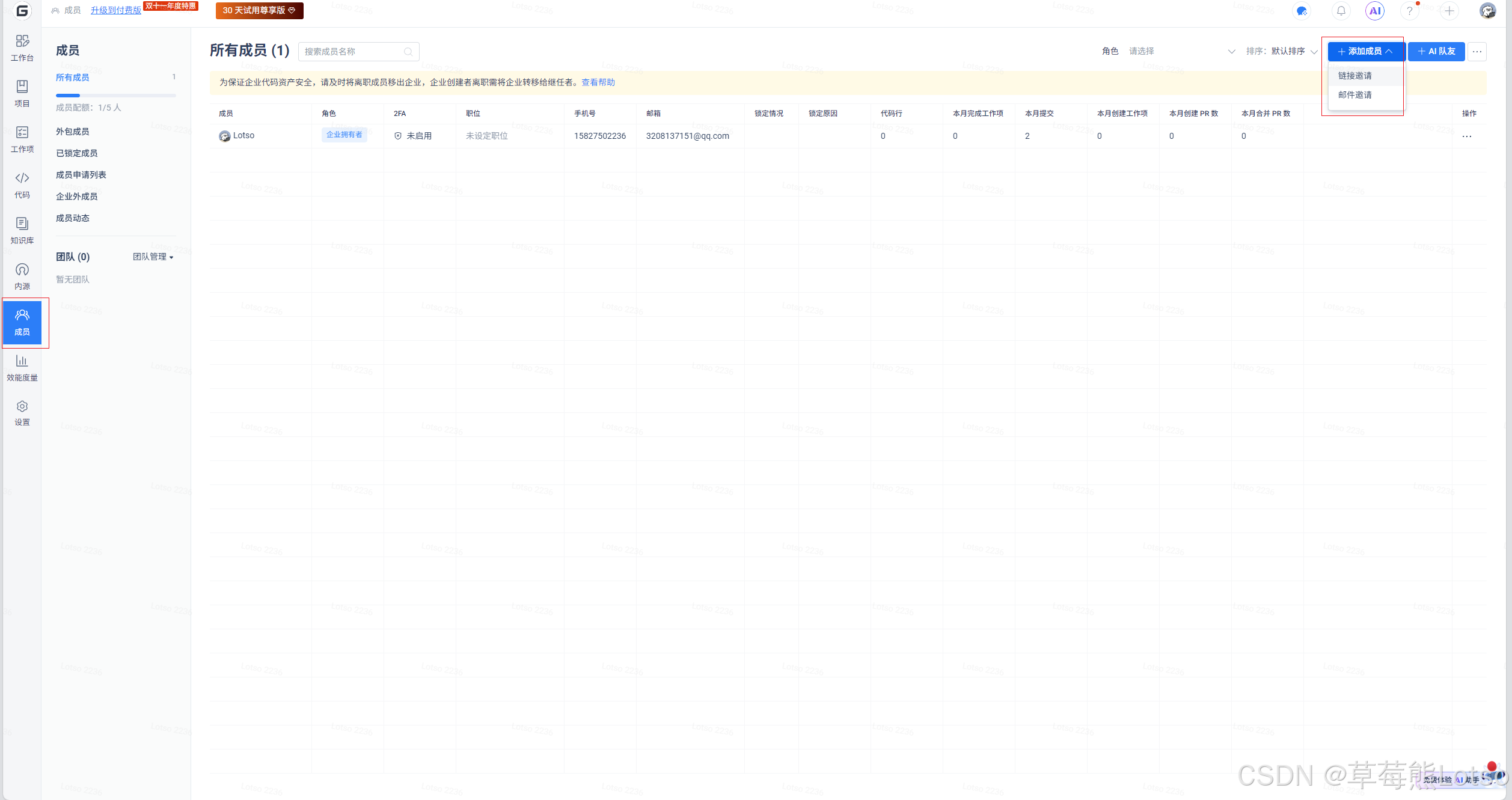Image resolution: width=1512 pixels, height=800 pixels.
Task: Choose 邮件邀请 from add member menu
Action: point(1354,95)
